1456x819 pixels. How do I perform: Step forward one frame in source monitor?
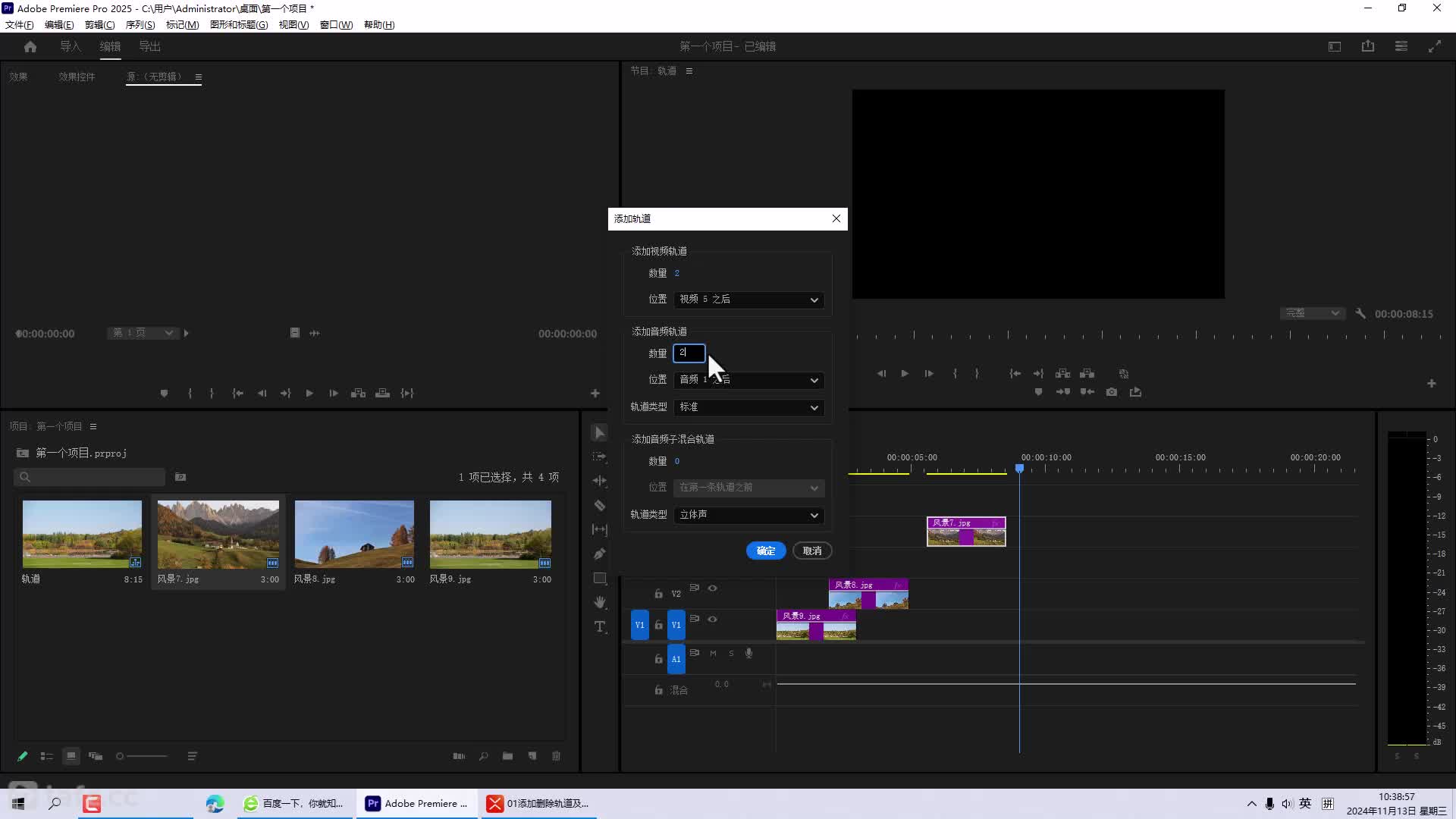click(x=334, y=394)
